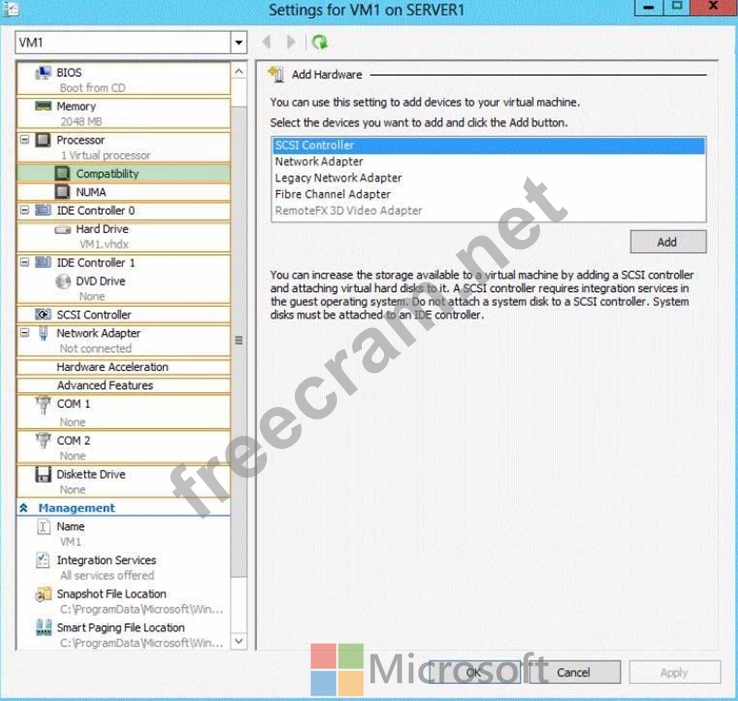
Task: Click the COM 2 port icon
Action: point(43,441)
